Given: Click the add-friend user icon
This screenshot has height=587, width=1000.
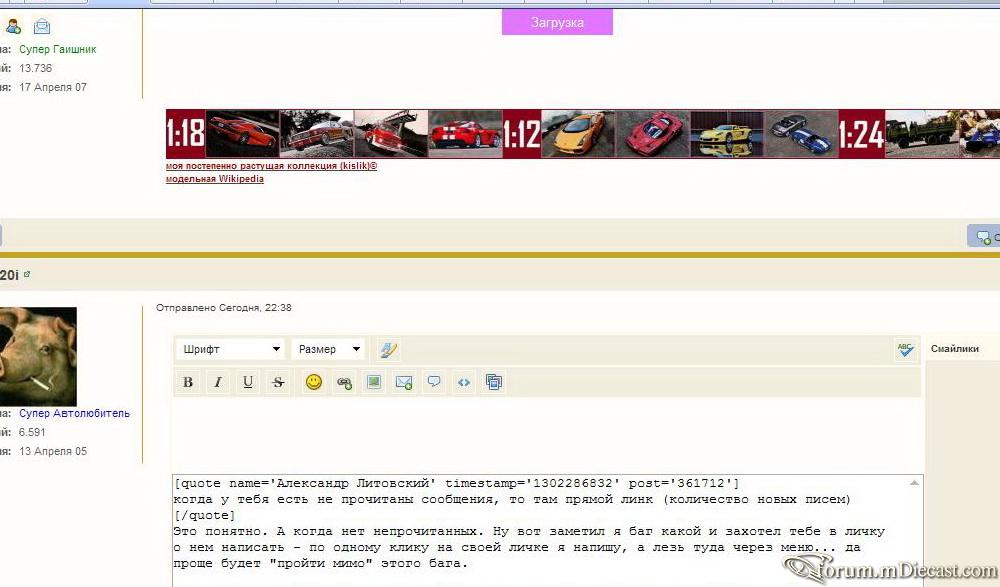Looking at the screenshot, I should pos(13,26).
